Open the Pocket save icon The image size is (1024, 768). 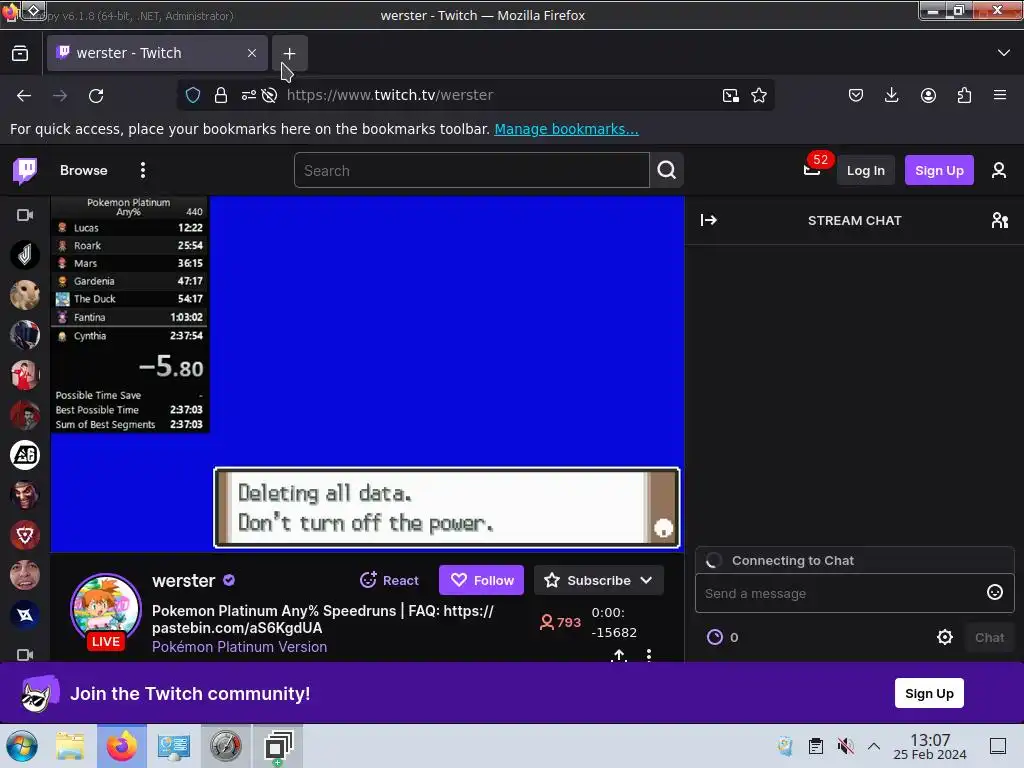856,95
